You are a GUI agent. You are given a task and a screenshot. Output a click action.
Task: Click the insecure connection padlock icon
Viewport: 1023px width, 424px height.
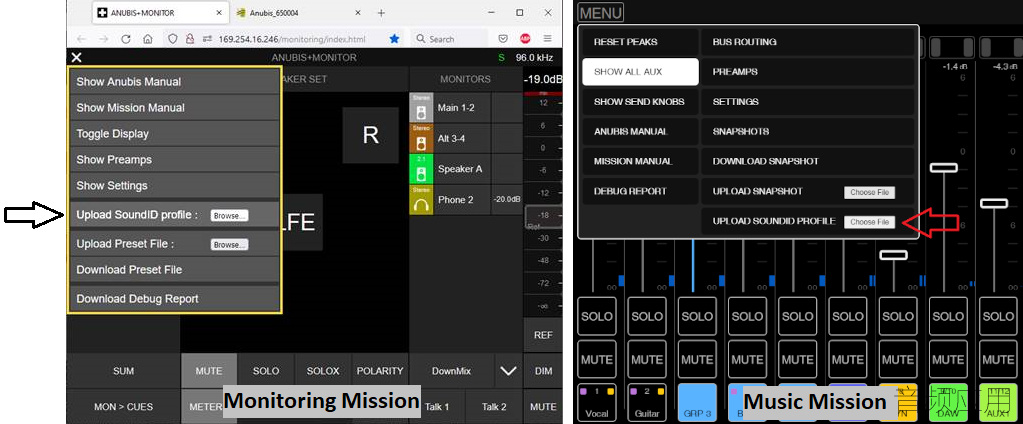[189, 39]
